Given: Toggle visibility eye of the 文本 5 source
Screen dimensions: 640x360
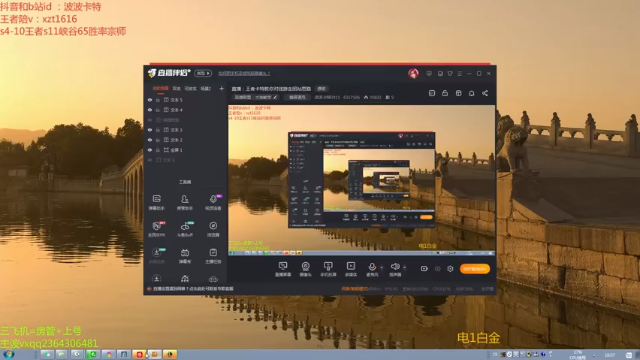Looking at the screenshot, I should click(150, 100).
